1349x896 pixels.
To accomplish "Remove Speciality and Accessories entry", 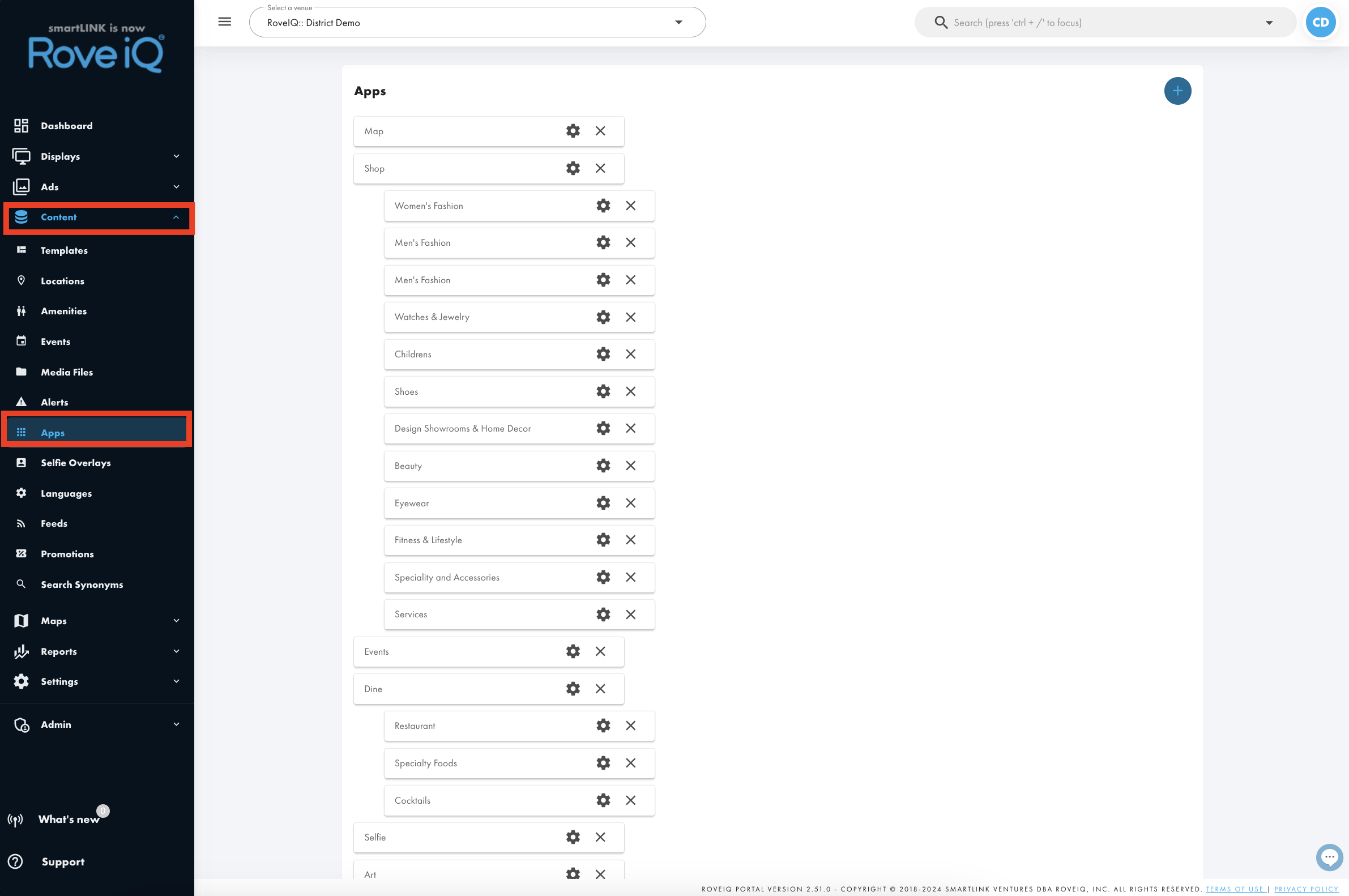I will [630, 577].
